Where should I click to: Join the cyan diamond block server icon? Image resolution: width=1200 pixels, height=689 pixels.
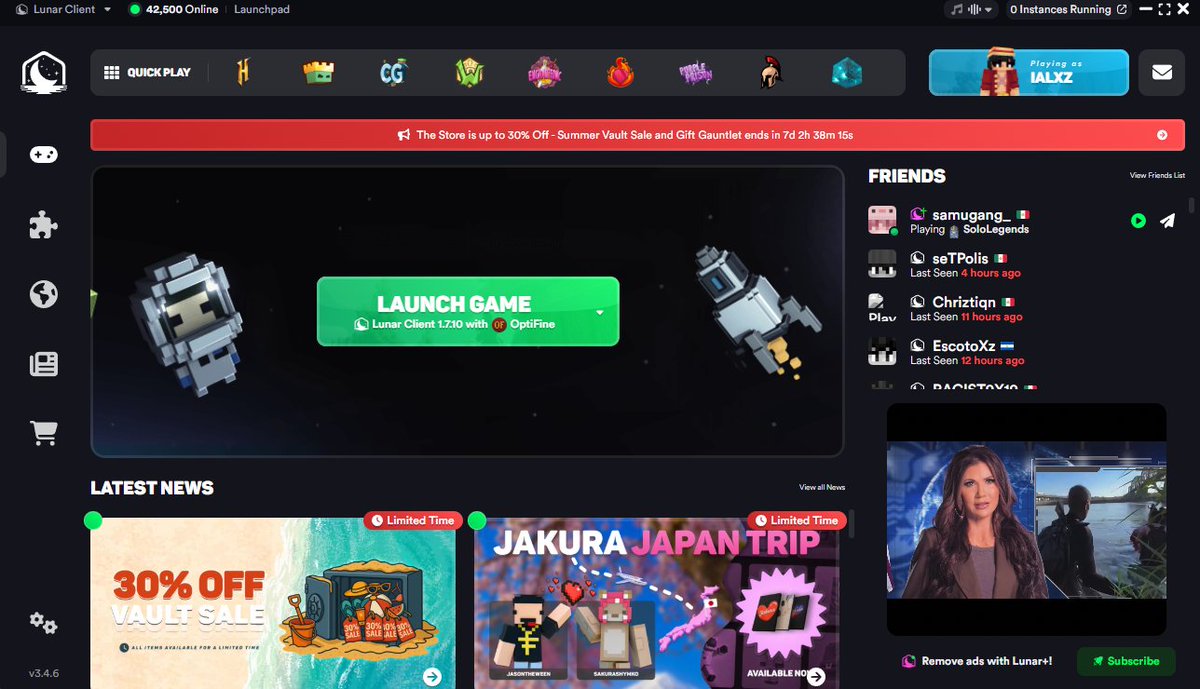click(846, 73)
